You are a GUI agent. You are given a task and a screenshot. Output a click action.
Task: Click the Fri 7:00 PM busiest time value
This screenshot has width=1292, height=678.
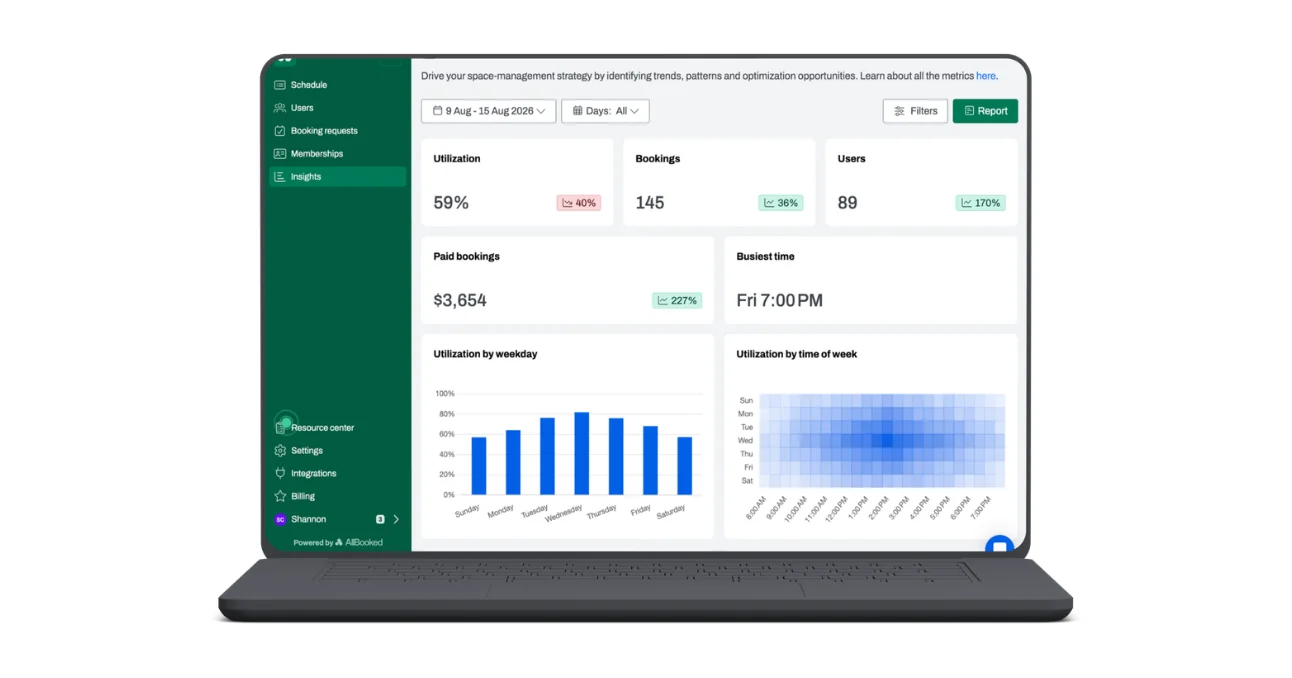tap(780, 301)
